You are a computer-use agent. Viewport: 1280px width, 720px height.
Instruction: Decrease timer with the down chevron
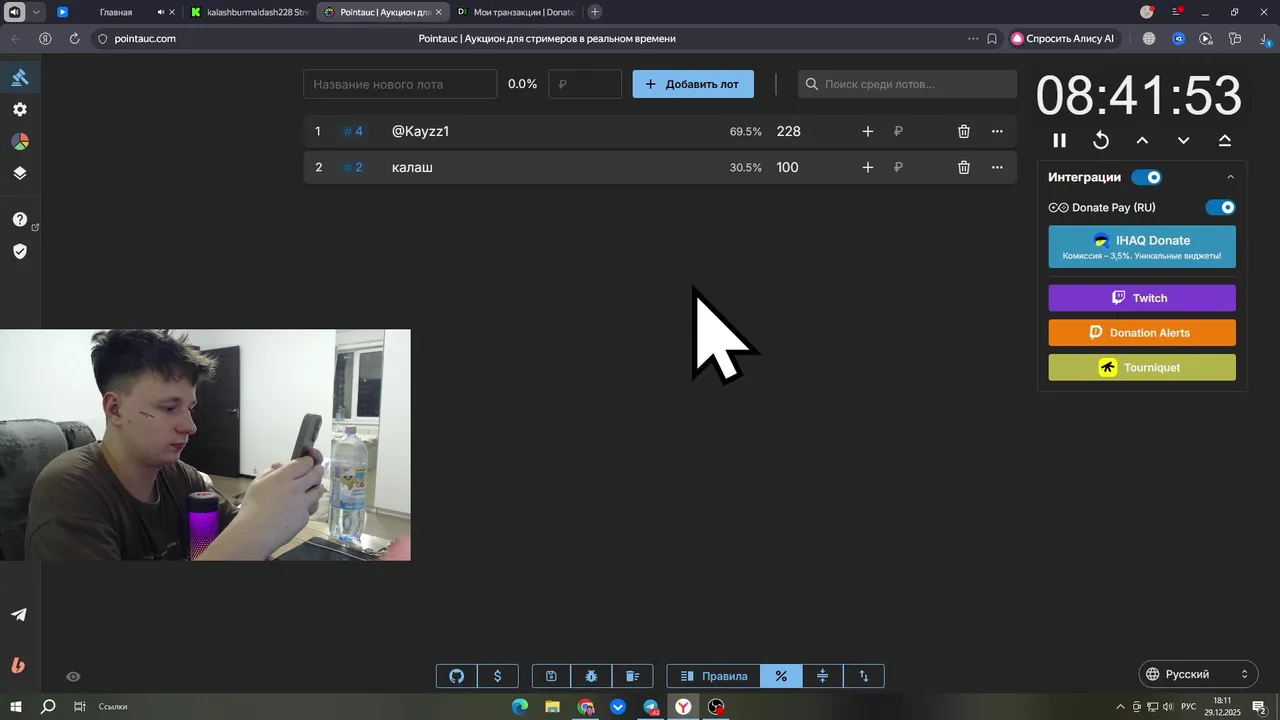[x=1183, y=140]
